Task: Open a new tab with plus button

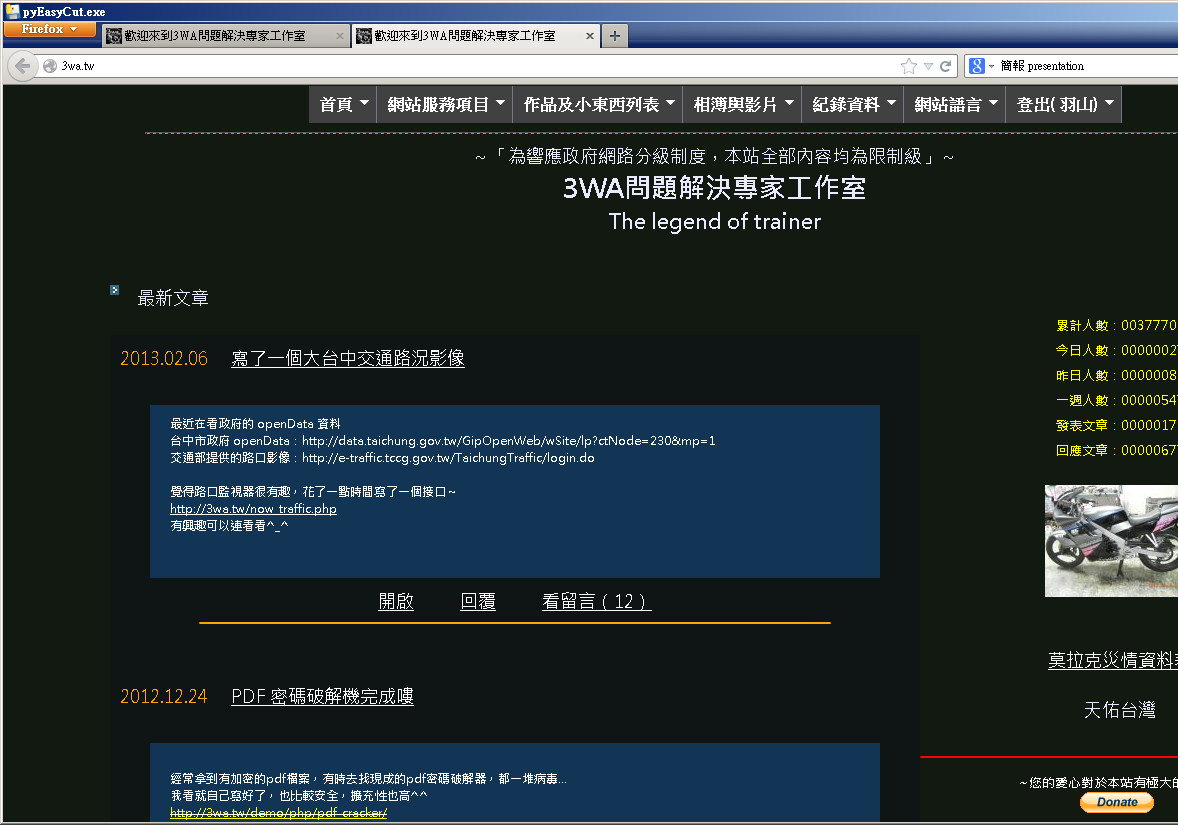Action: 614,36
